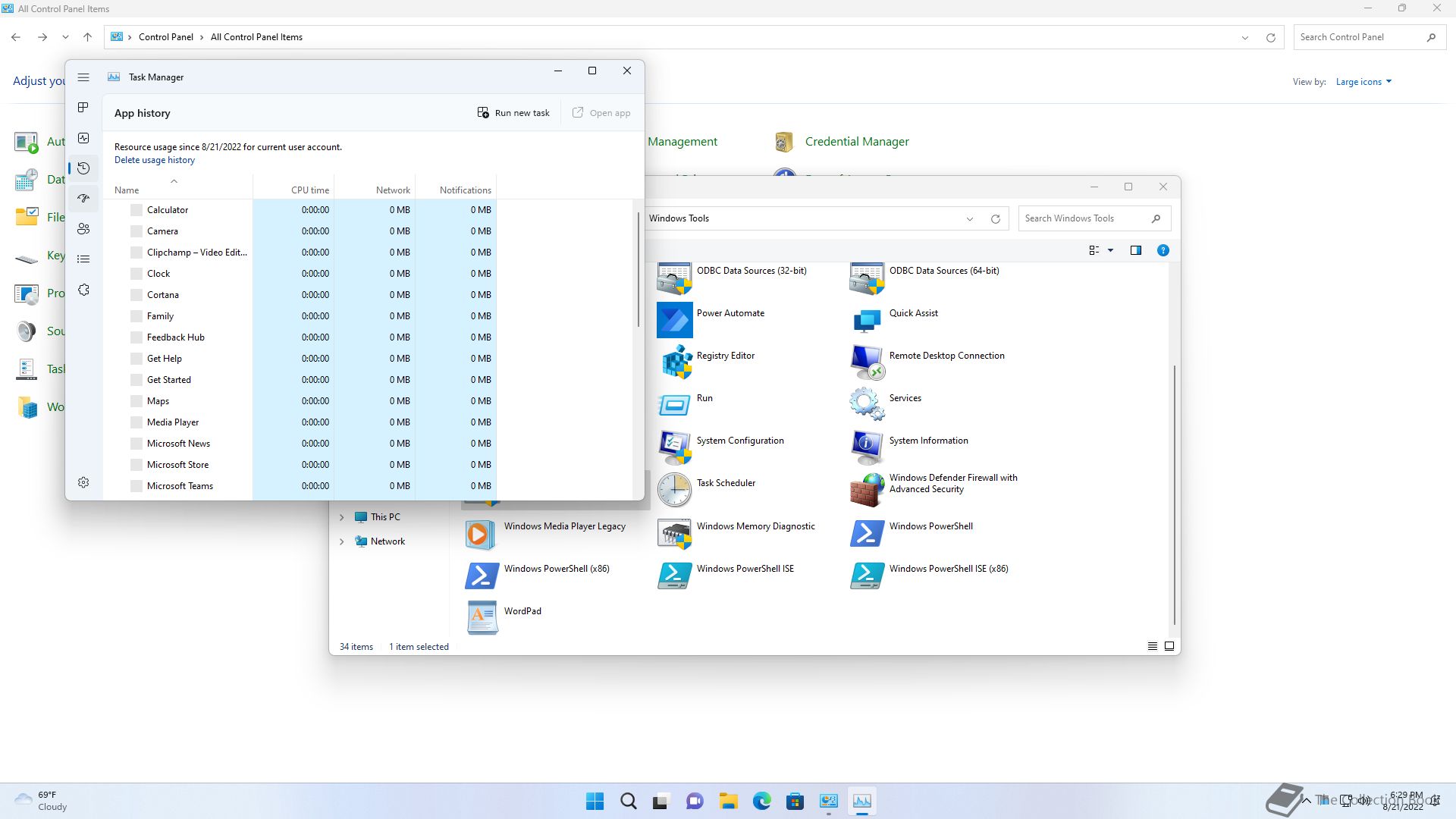Go up one level in Control Panel

pos(87,37)
